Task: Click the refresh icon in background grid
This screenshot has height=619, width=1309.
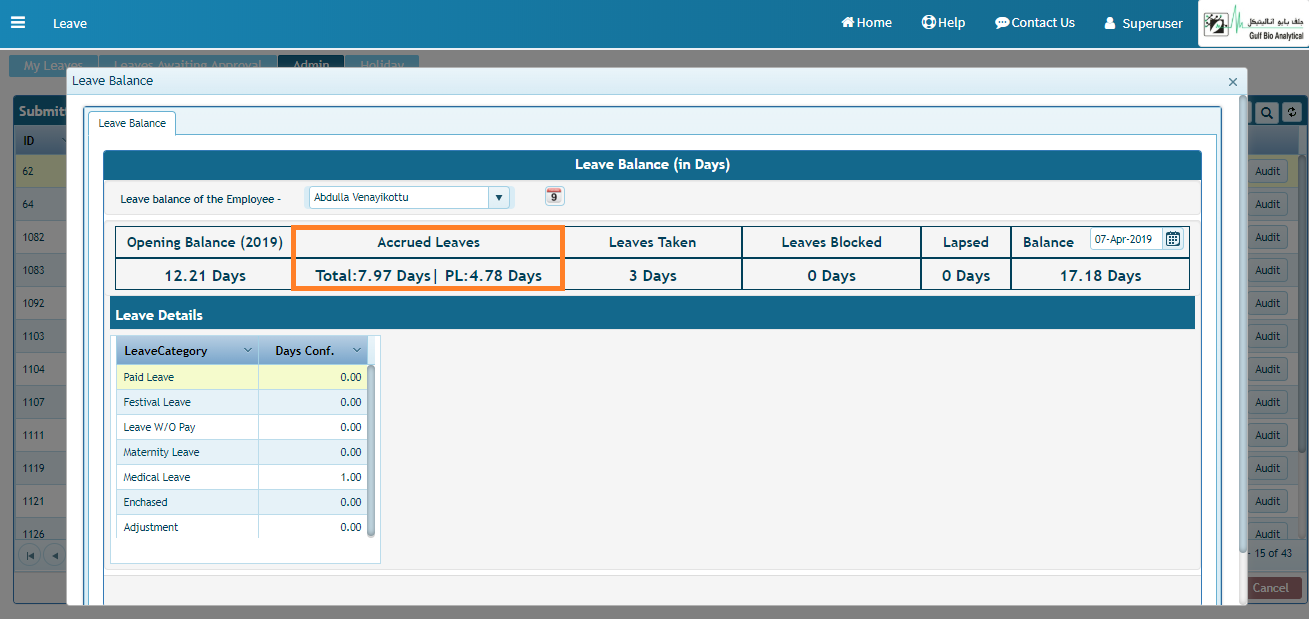Action: click(1291, 113)
